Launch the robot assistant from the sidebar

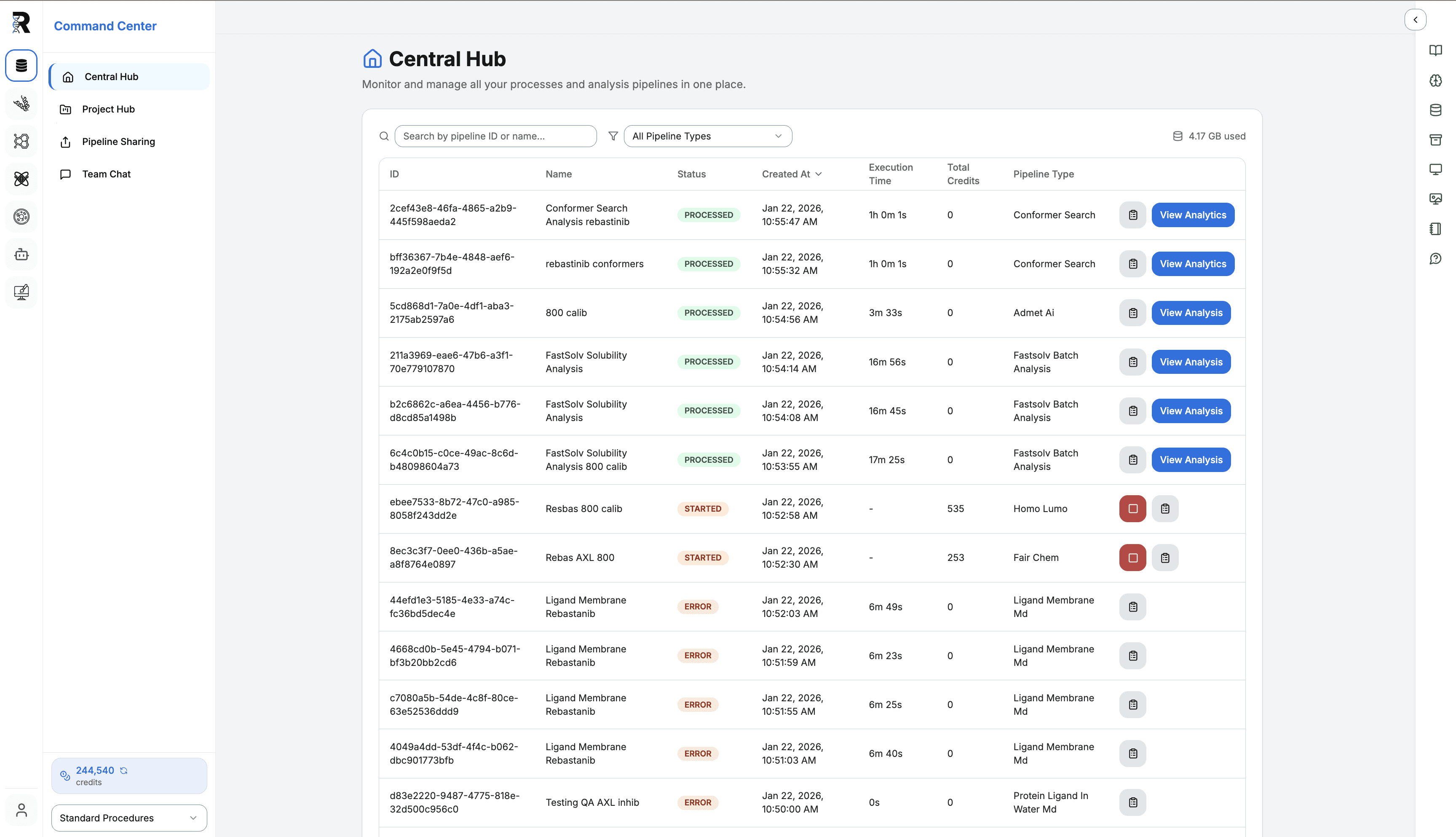click(21, 254)
